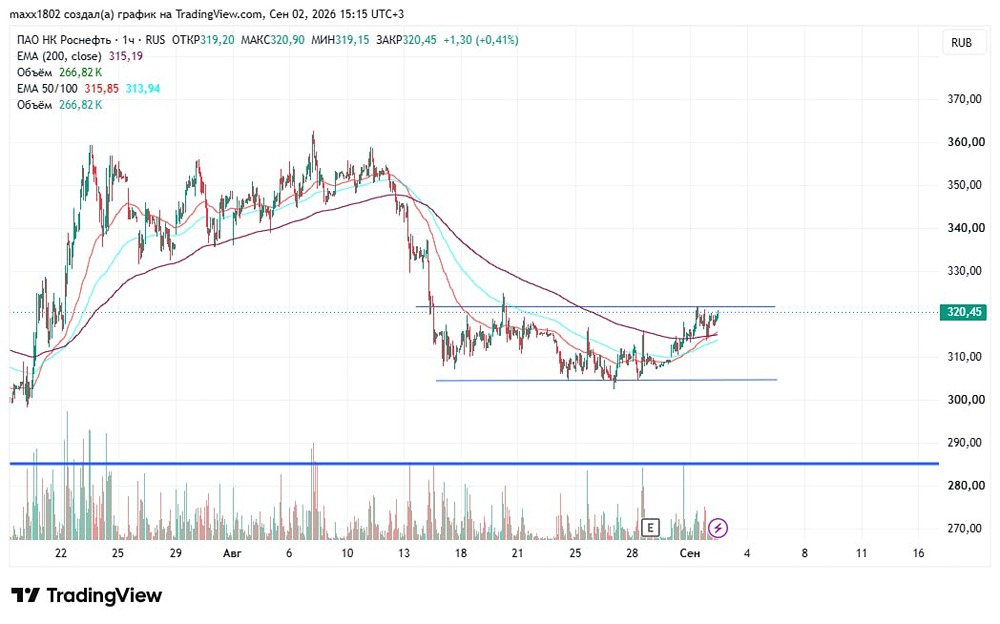Click the ЗАКР 320,45 close value
The image size is (1000, 624).
click(406, 40)
